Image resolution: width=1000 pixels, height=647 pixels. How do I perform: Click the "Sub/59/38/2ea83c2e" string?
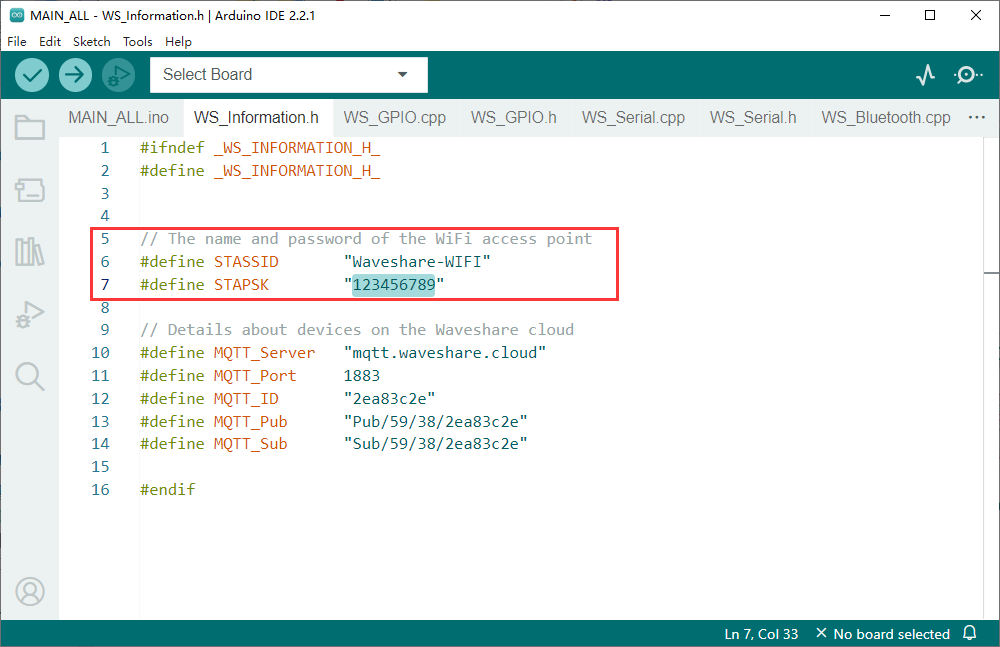(436, 443)
